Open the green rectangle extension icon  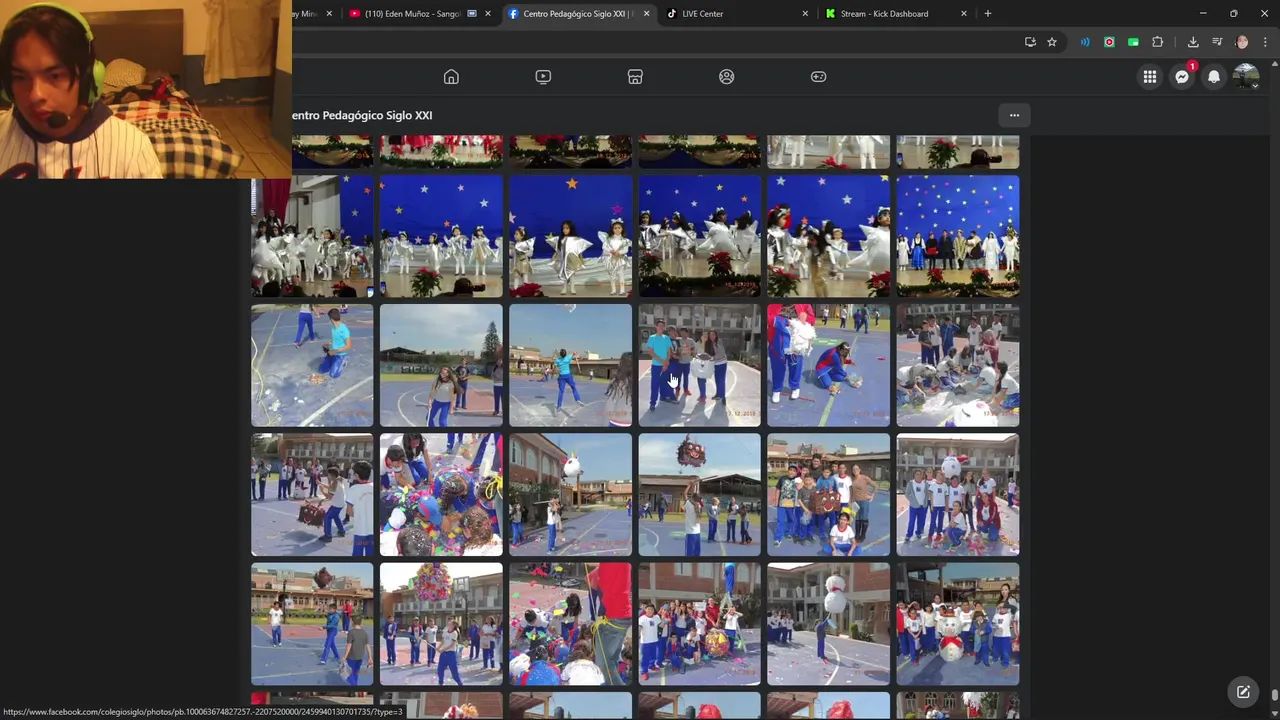point(1133,42)
